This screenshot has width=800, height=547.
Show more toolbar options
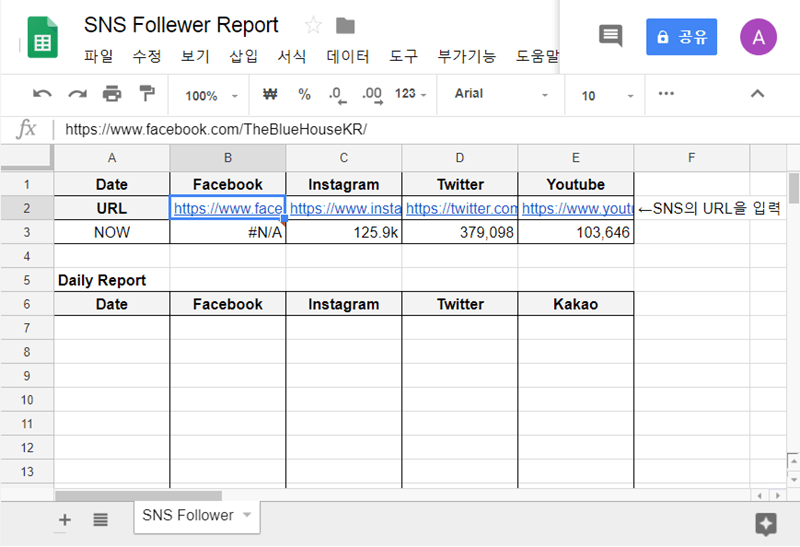pyautogui.click(x=666, y=93)
